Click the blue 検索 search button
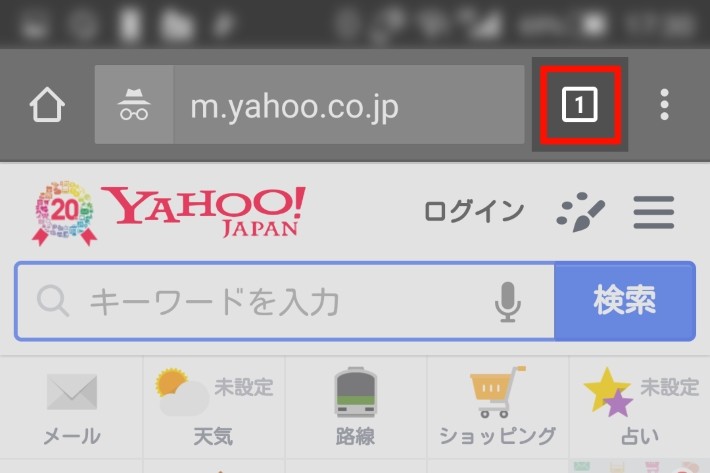This screenshot has height=473, width=710. [x=625, y=301]
